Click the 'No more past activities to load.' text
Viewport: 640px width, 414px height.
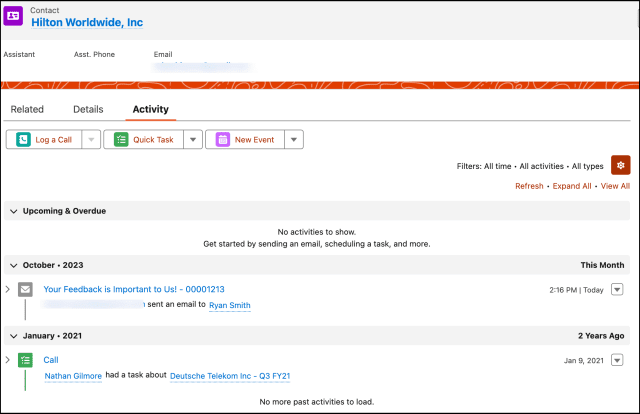click(x=317, y=402)
